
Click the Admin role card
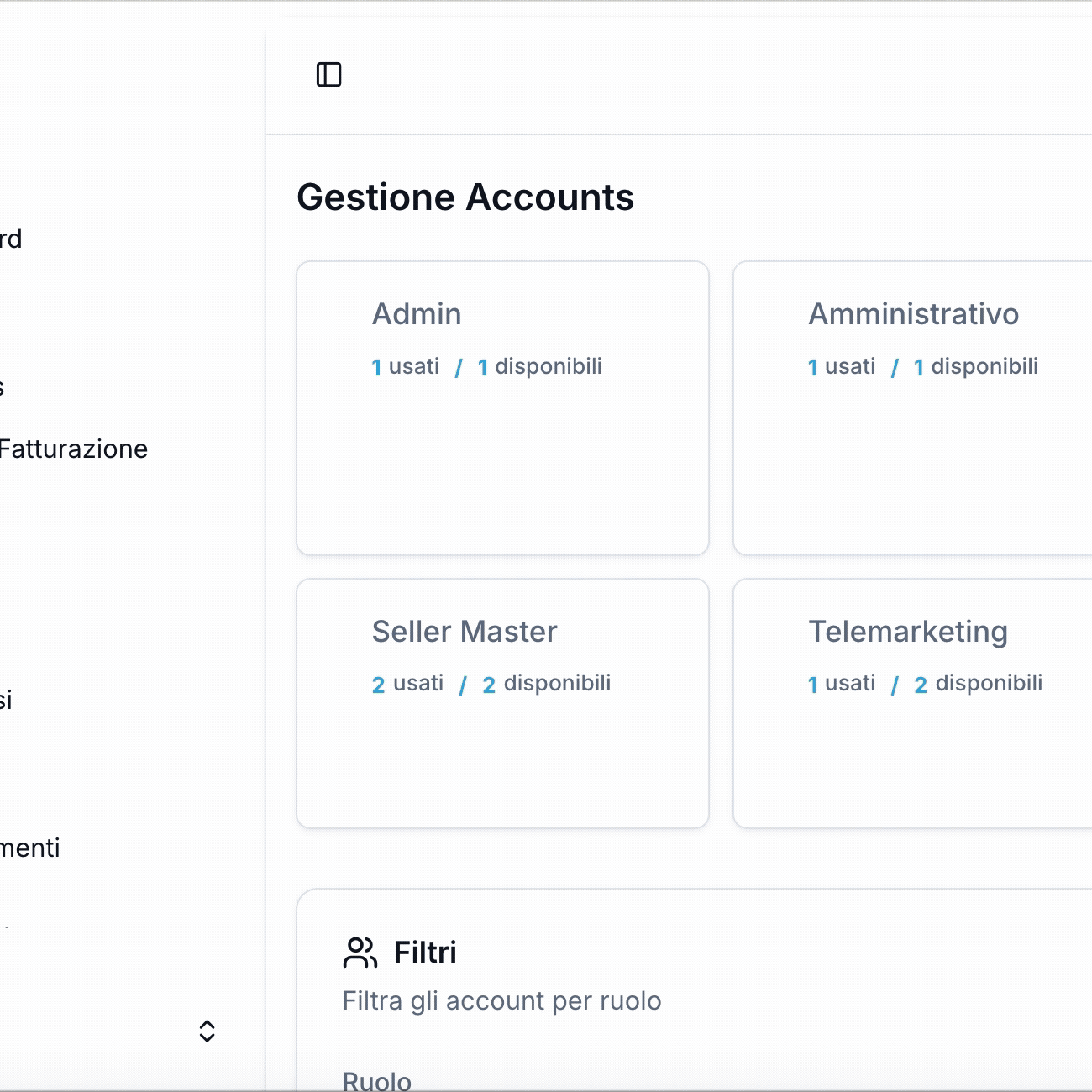point(502,408)
